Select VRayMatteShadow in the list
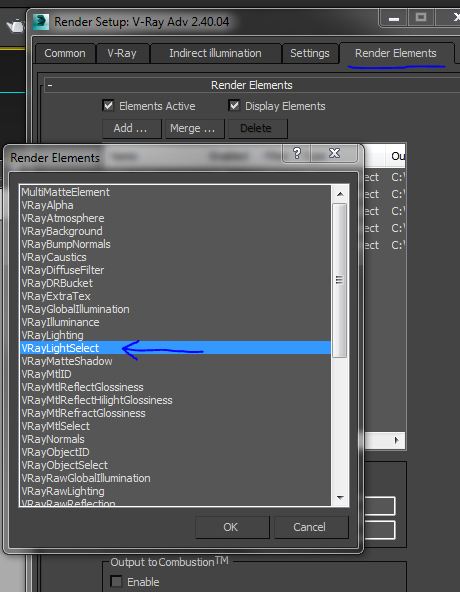This screenshot has width=460, height=592. point(66,361)
